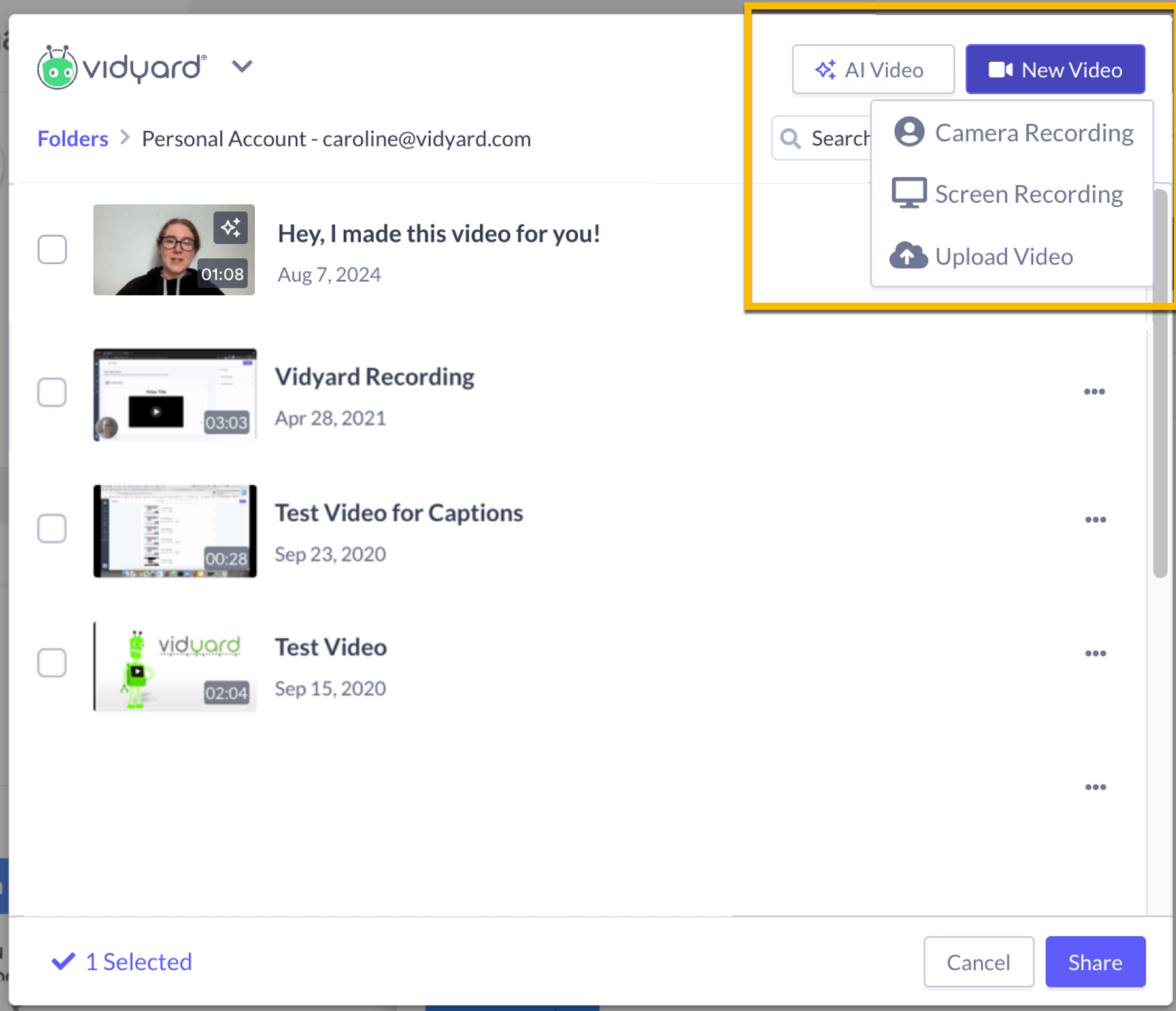This screenshot has height=1011, width=1176.
Task: Open the more options menu for Test Video
Action: [1095, 653]
